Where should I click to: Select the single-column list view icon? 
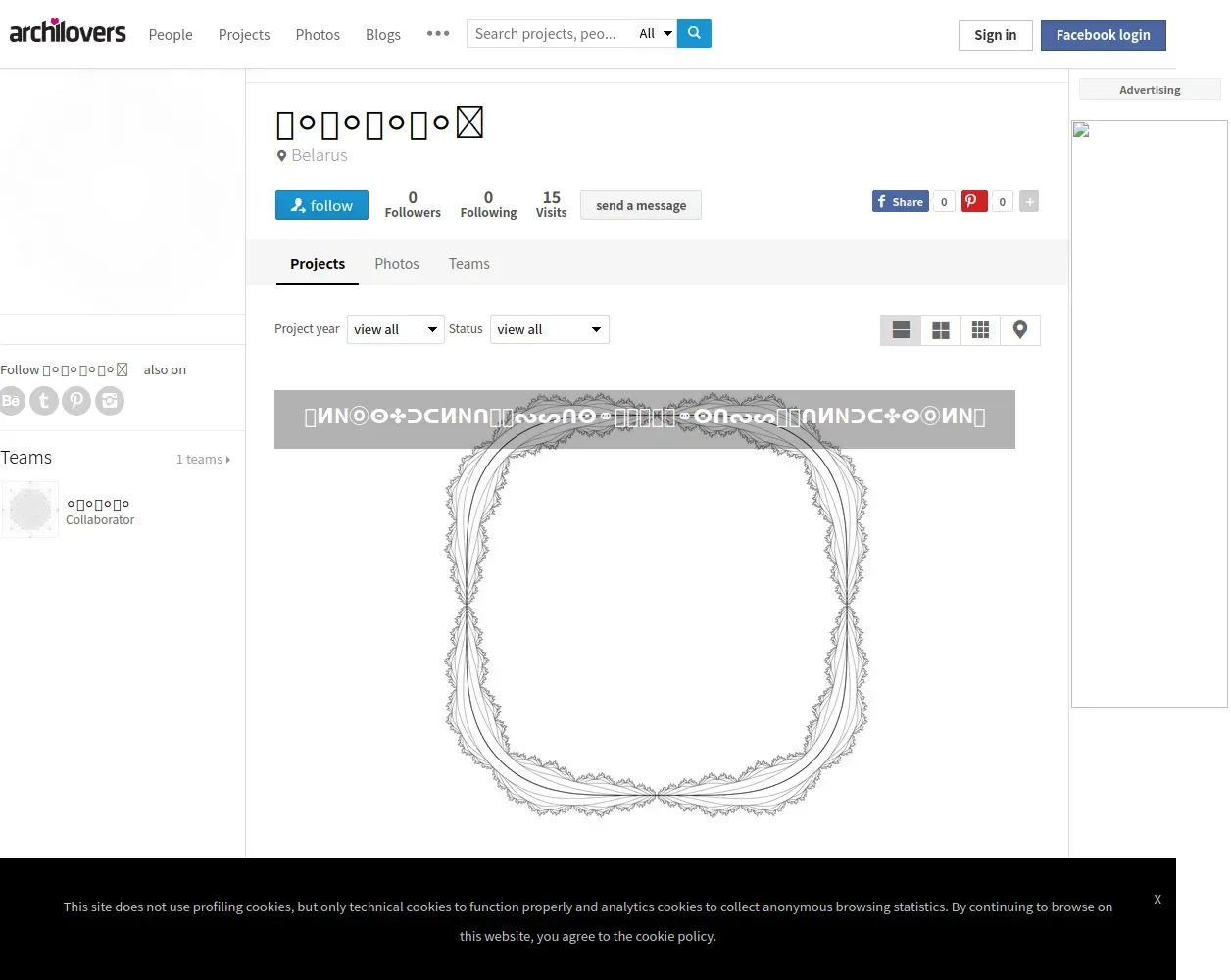(901, 330)
